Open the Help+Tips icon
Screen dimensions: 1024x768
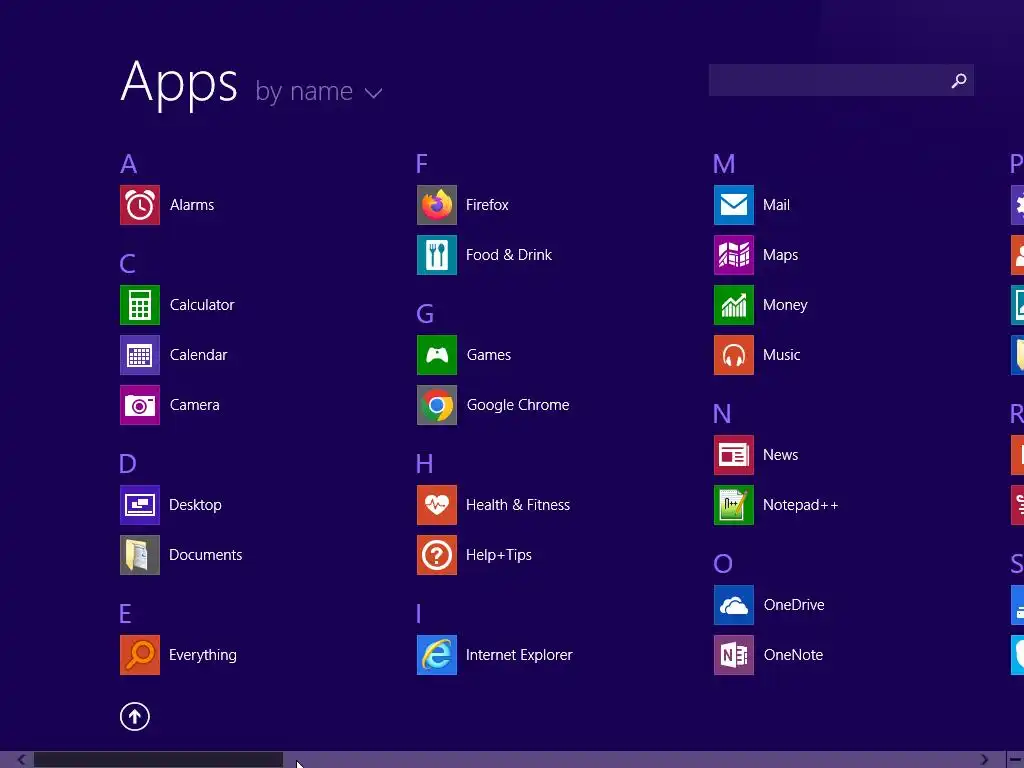coord(437,555)
